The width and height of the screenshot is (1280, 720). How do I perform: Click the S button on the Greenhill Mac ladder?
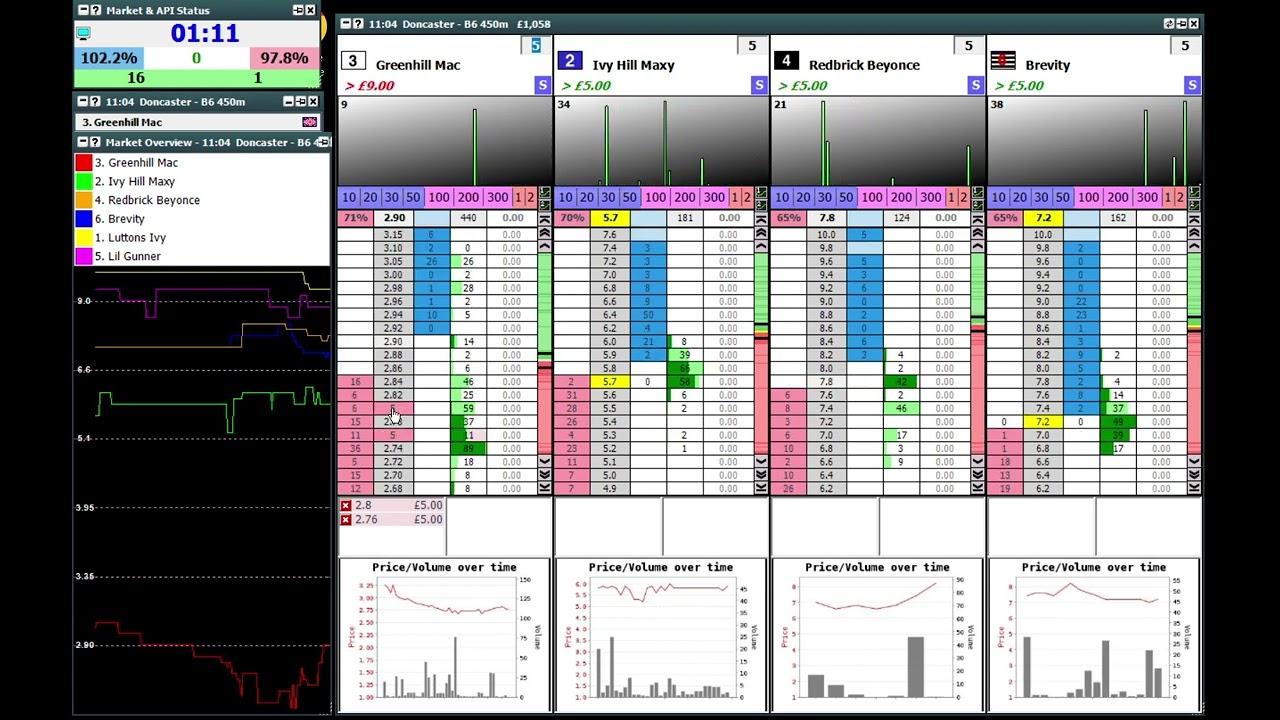(x=542, y=85)
